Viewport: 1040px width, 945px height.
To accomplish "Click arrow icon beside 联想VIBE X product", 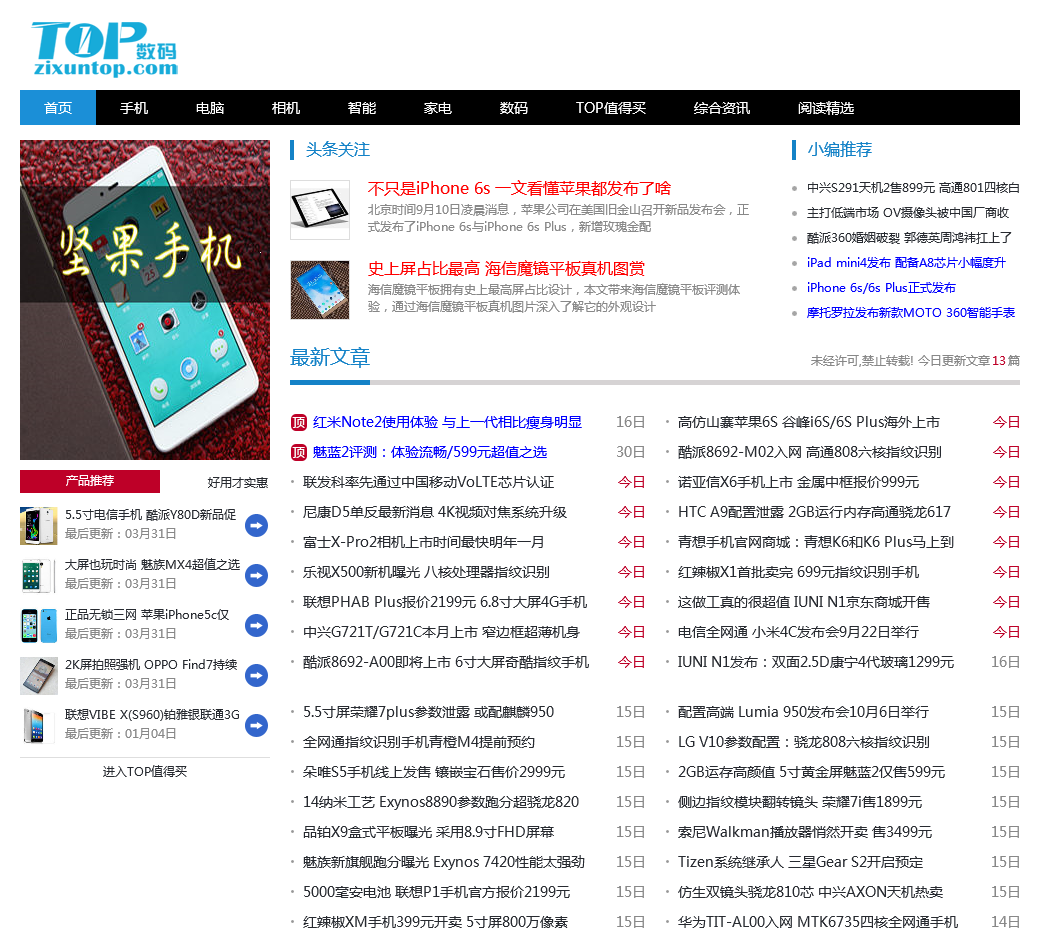I will 256,725.
